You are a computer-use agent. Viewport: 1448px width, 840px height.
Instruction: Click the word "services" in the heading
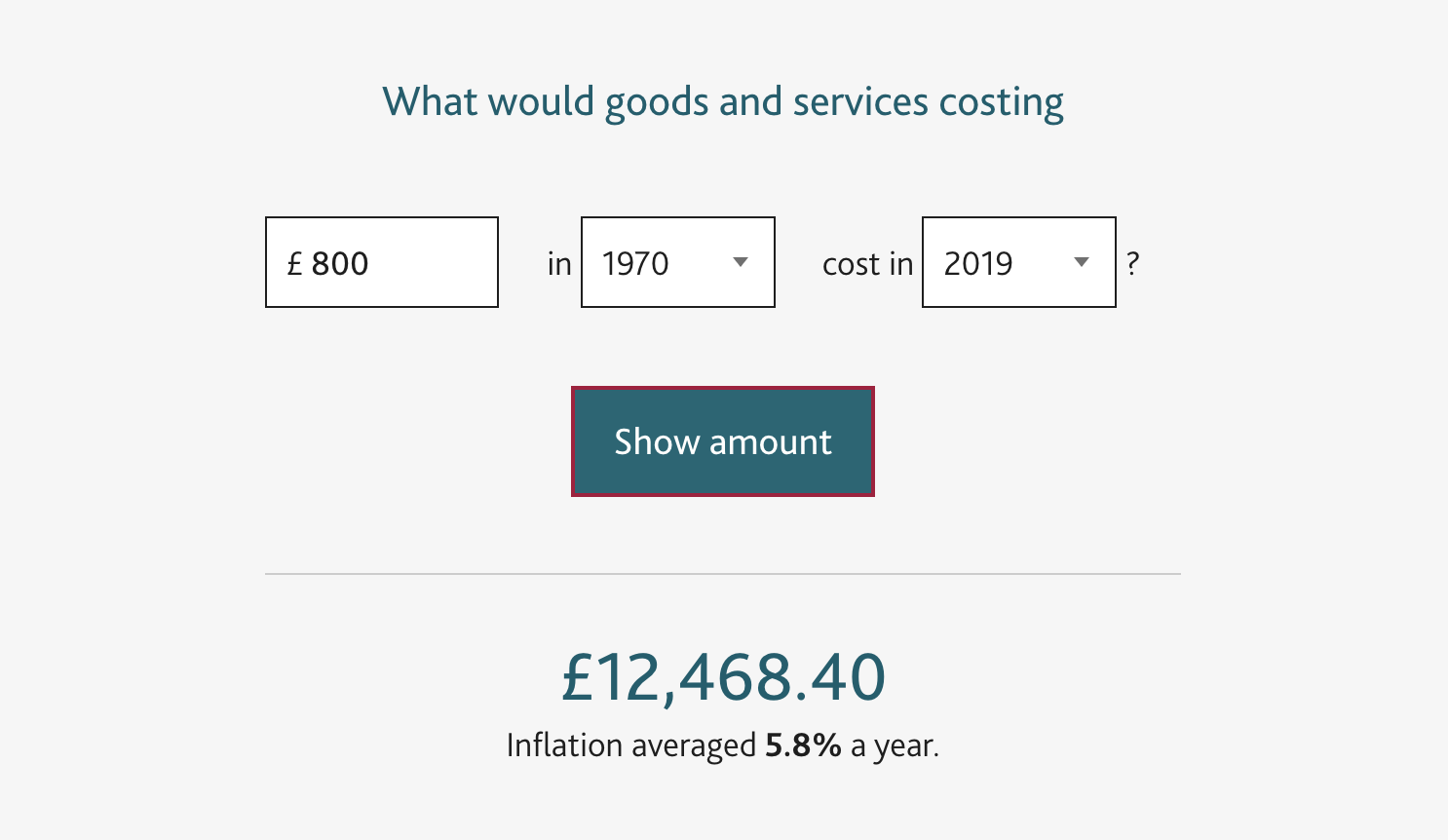pyautogui.click(x=860, y=101)
